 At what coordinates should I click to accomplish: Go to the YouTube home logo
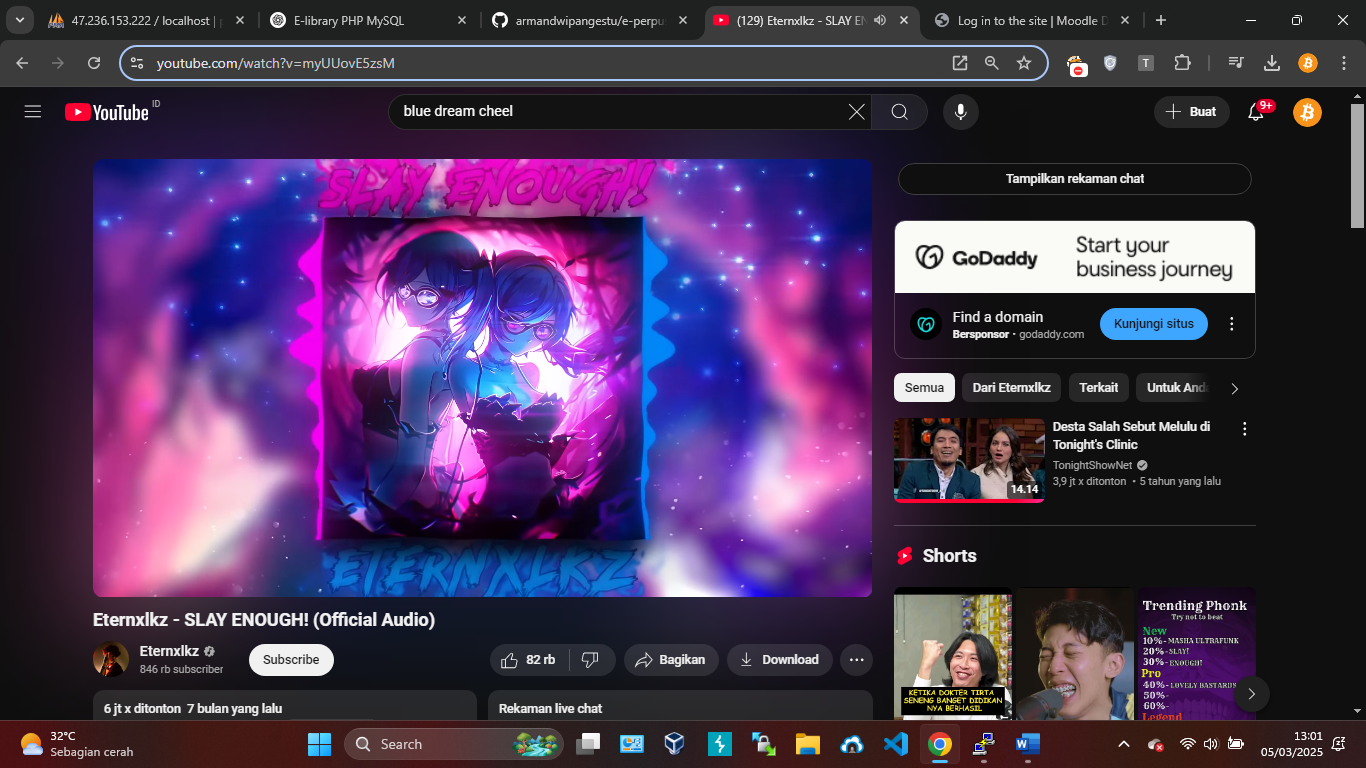pos(107,112)
